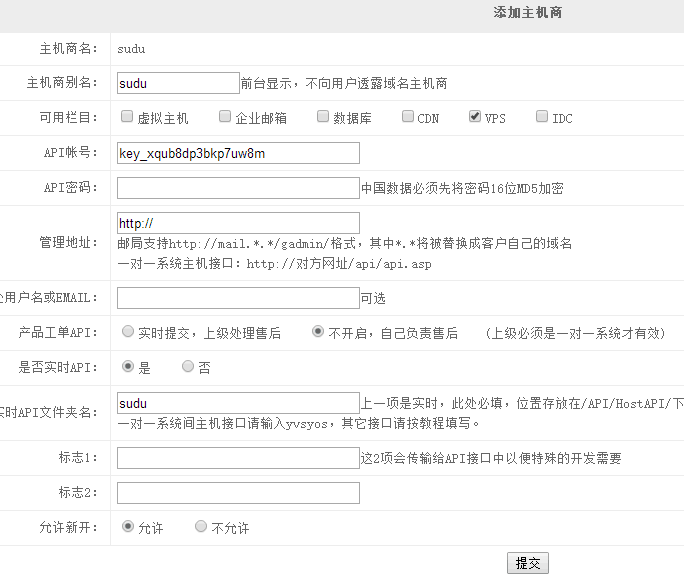Choose 不开启，自己负责售后 radio option

(x=319, y=332)
